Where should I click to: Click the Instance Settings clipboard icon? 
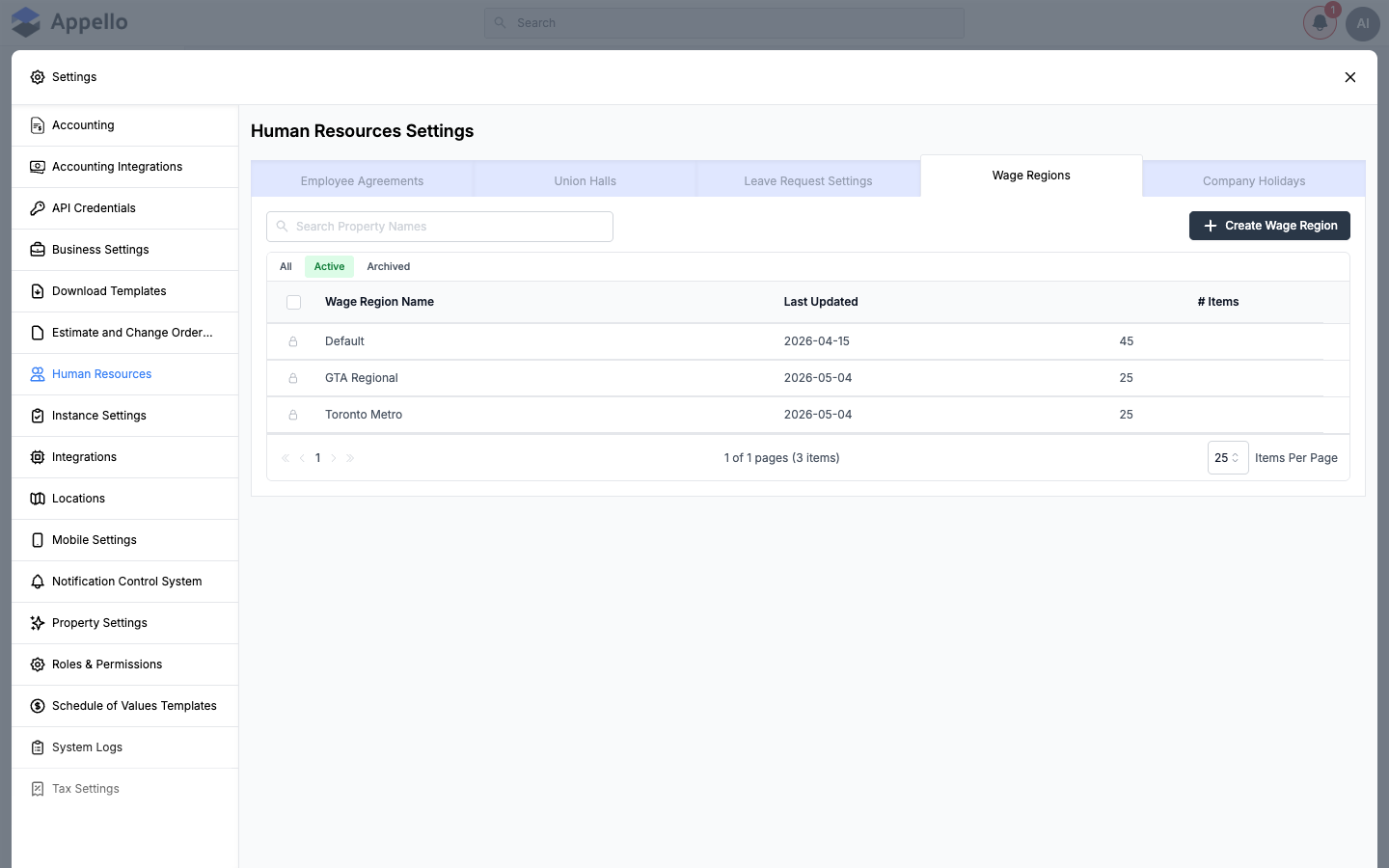pos(38,416)
